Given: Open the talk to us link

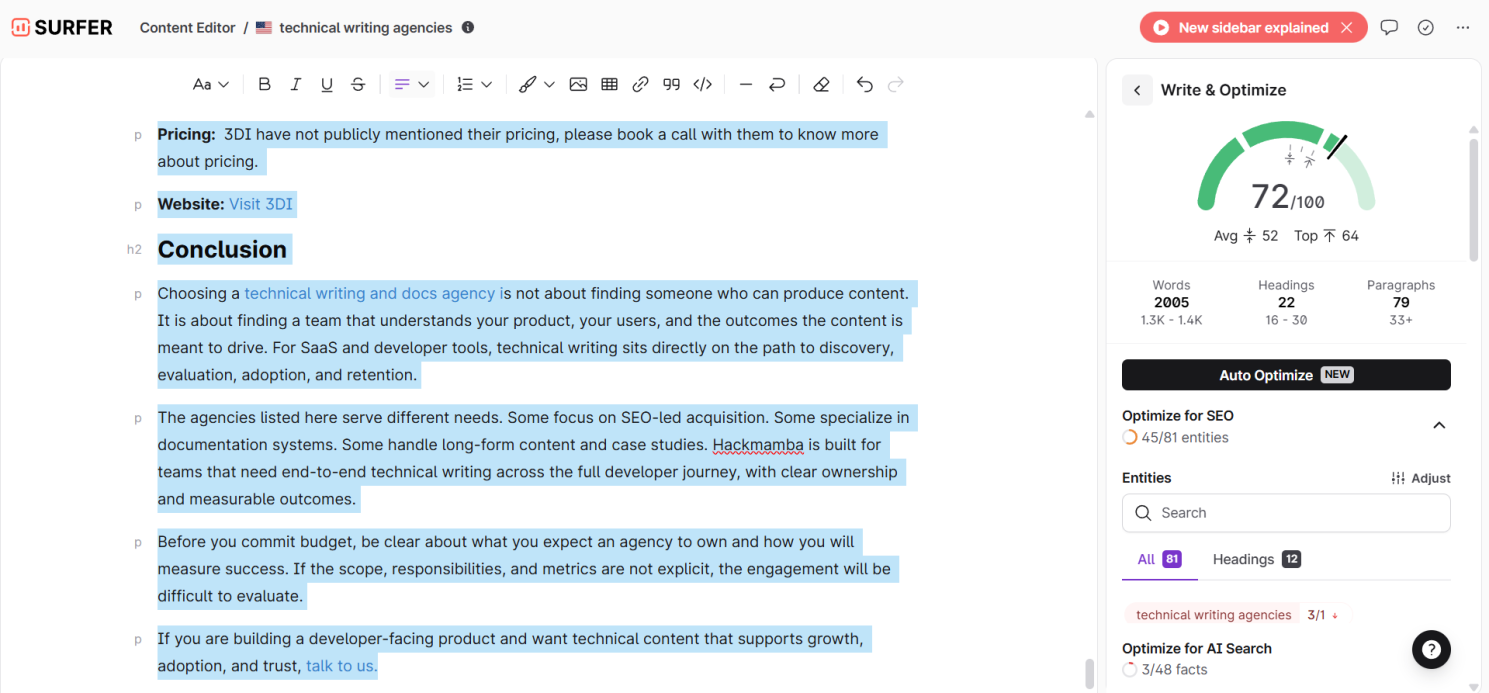Looking at the screenshot, I should pyautogui.click(x=342, y=666).
